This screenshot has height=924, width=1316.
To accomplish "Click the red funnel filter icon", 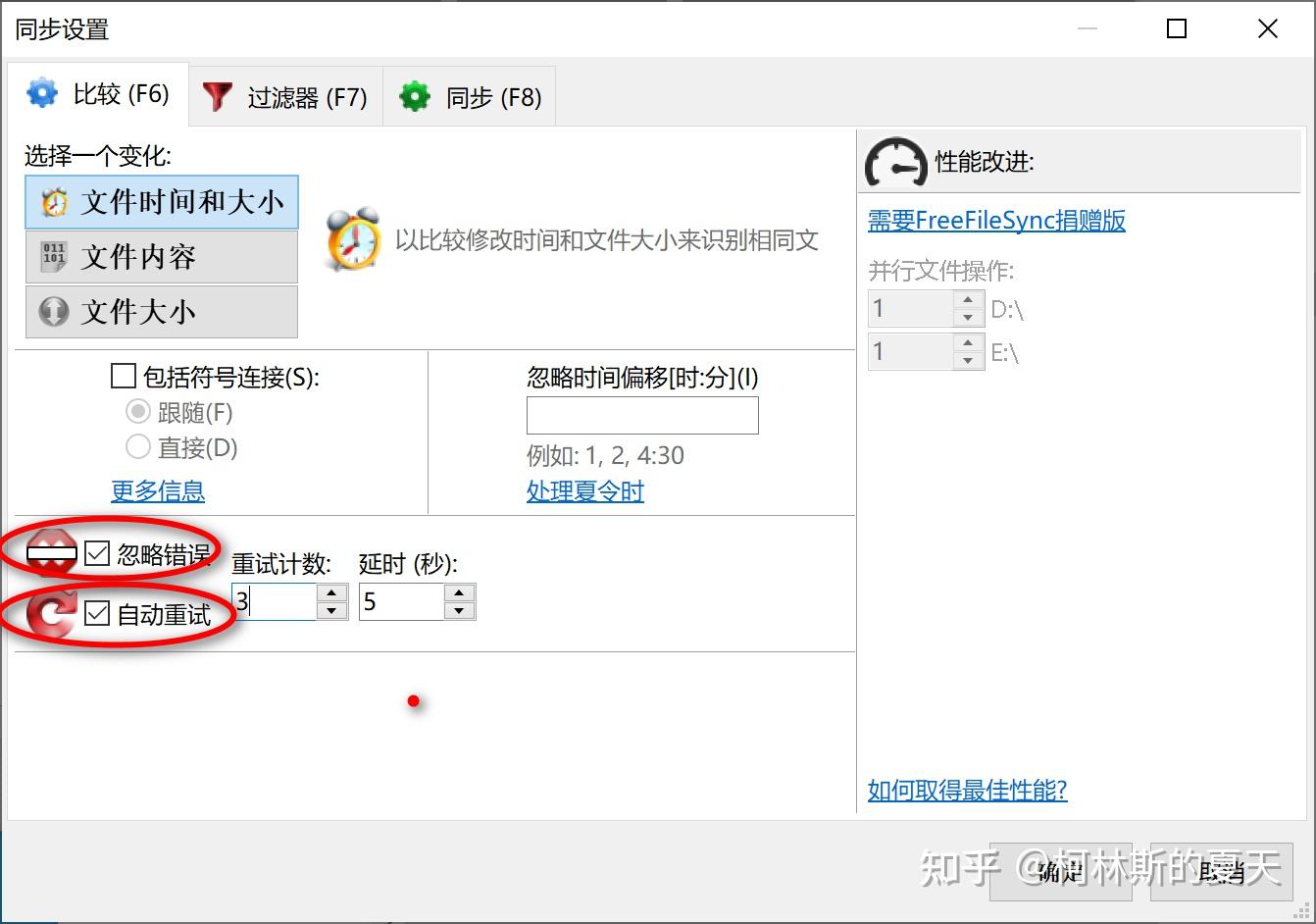I will click(217, 96).
